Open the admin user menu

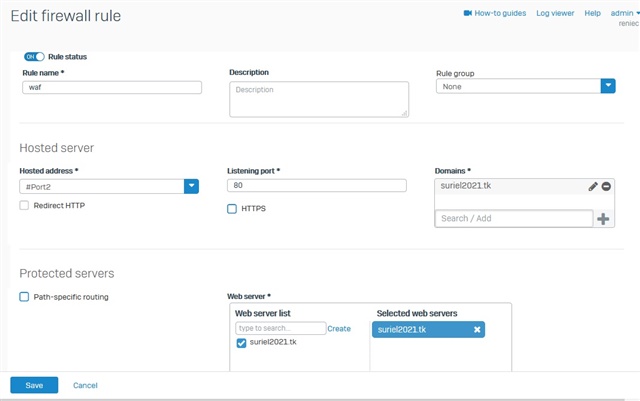(624, 13)
